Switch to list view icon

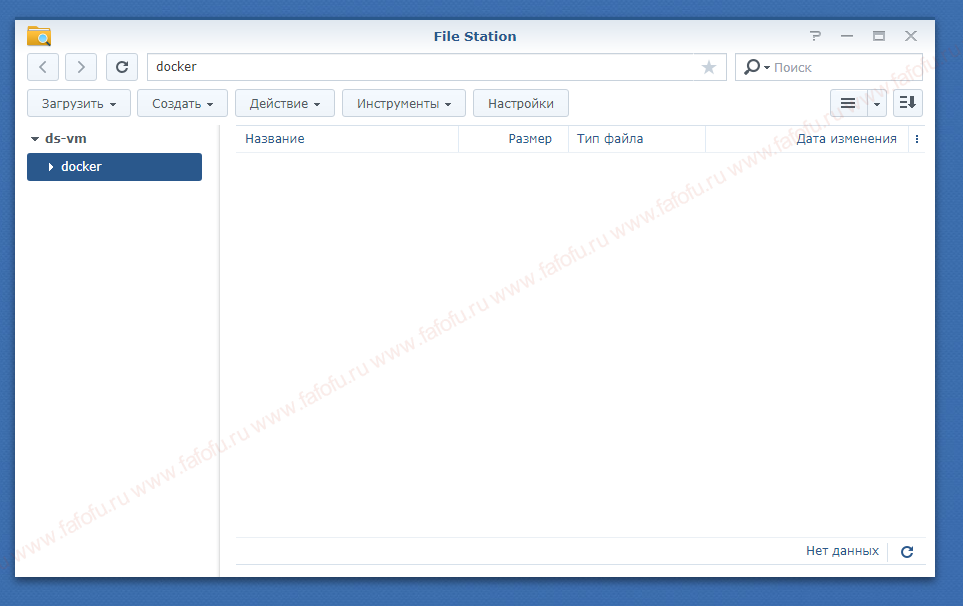[848, 103]
